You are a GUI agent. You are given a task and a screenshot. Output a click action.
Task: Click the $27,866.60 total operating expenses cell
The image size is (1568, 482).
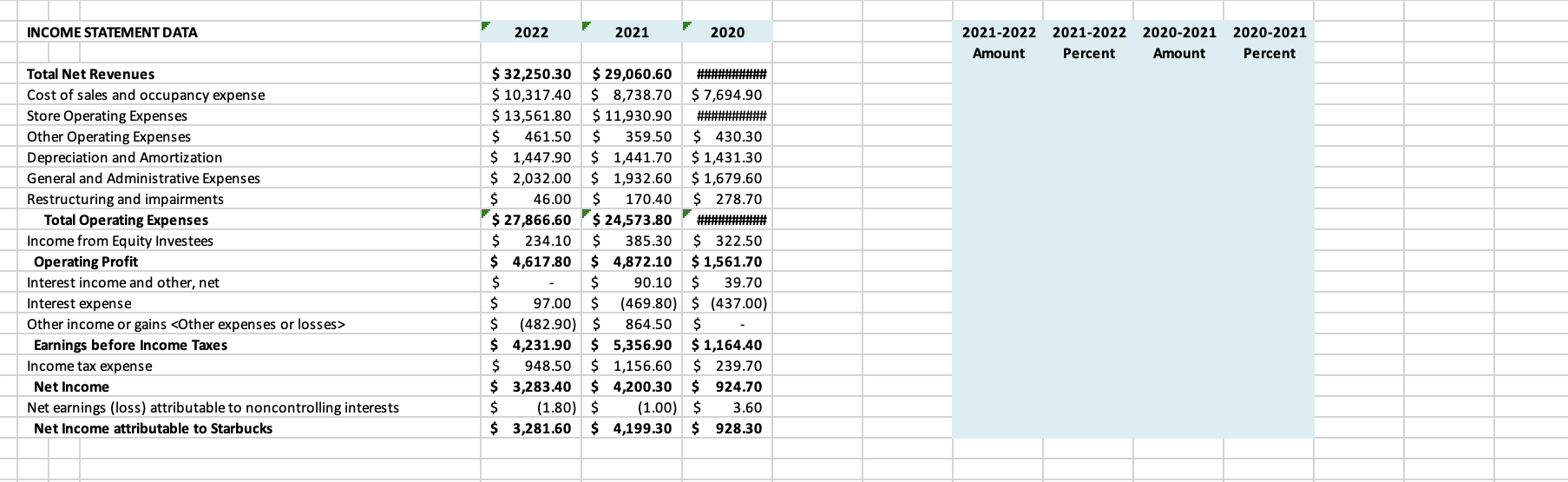tap(531, 220)
